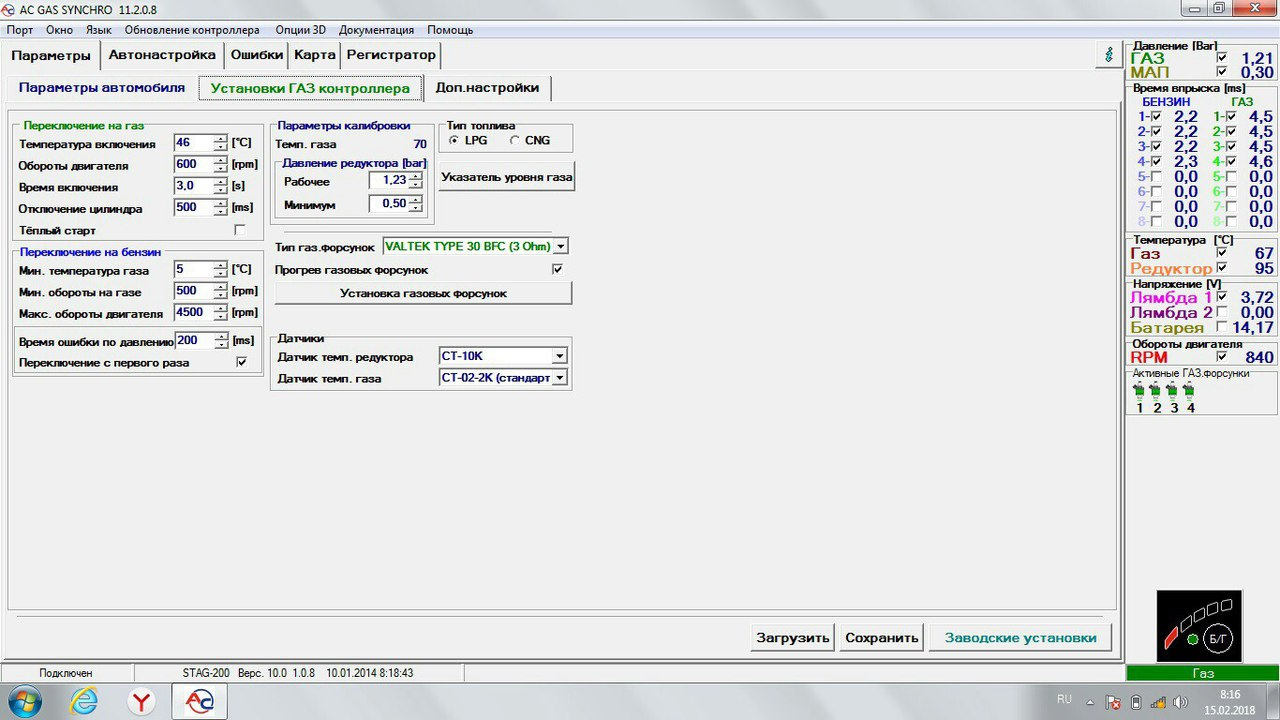Image resolution: width=1280 pixels, height=720 pixels.
Task: Open the Windows Start menu
Action: click(24, 701)
